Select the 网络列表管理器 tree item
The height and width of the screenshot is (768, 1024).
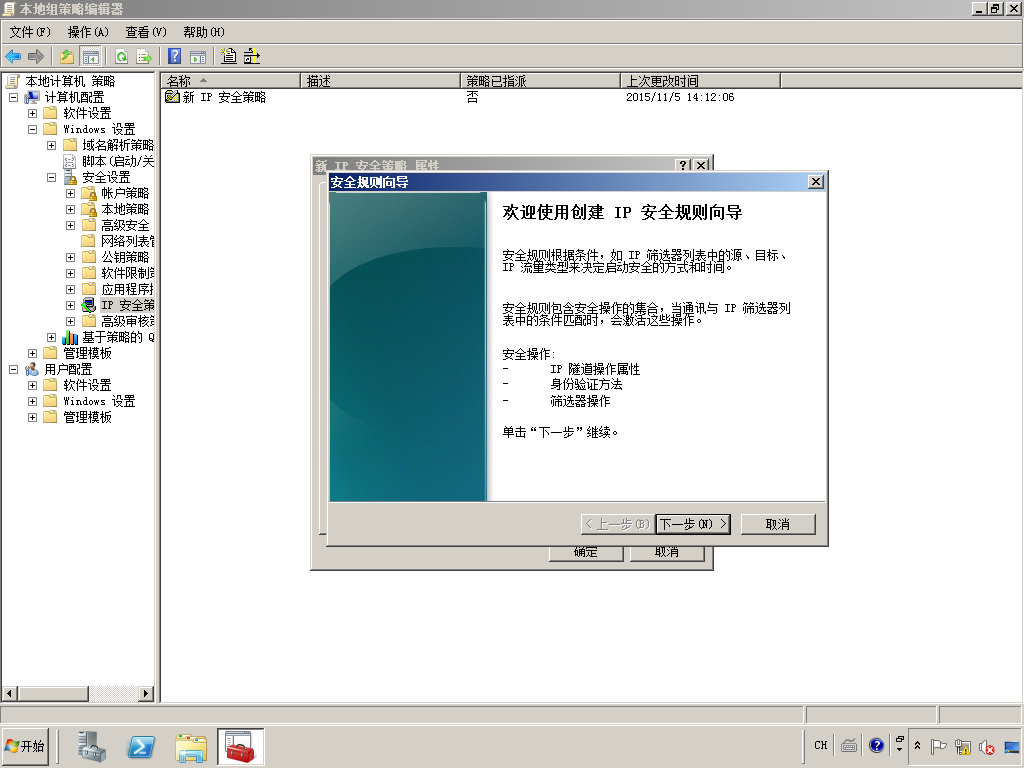[x=127, y=241]
